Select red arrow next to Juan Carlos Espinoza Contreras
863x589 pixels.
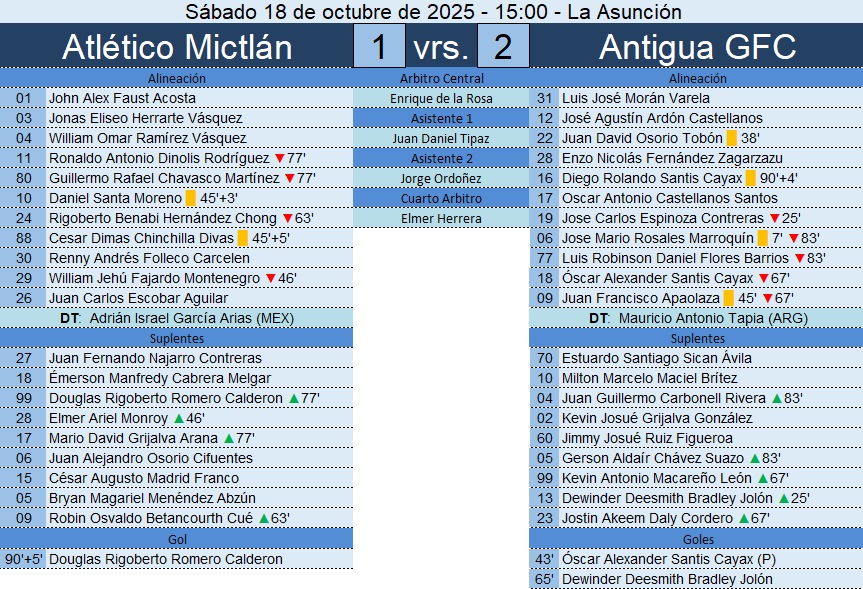[774, 218]
